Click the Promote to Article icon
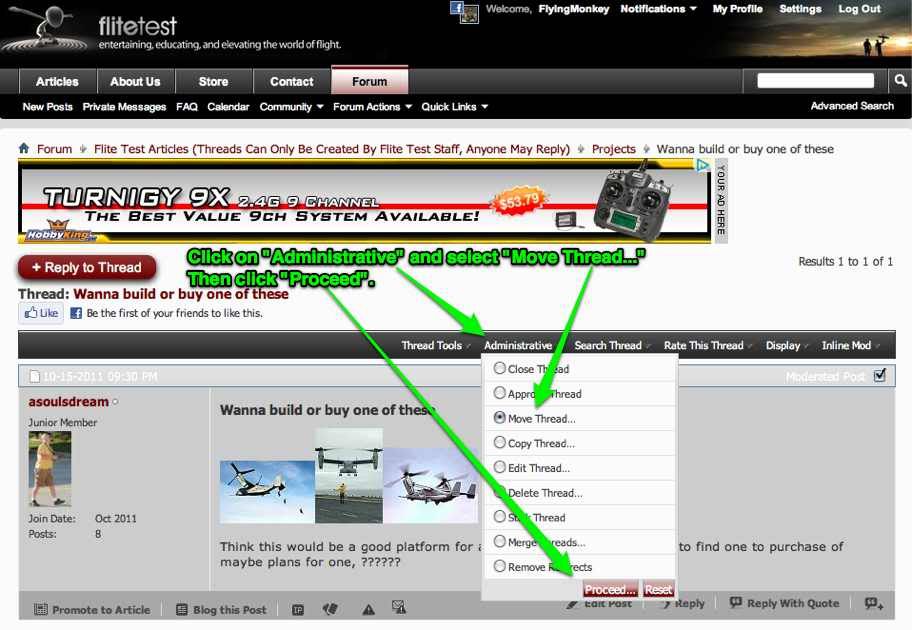 click(41, 610)
